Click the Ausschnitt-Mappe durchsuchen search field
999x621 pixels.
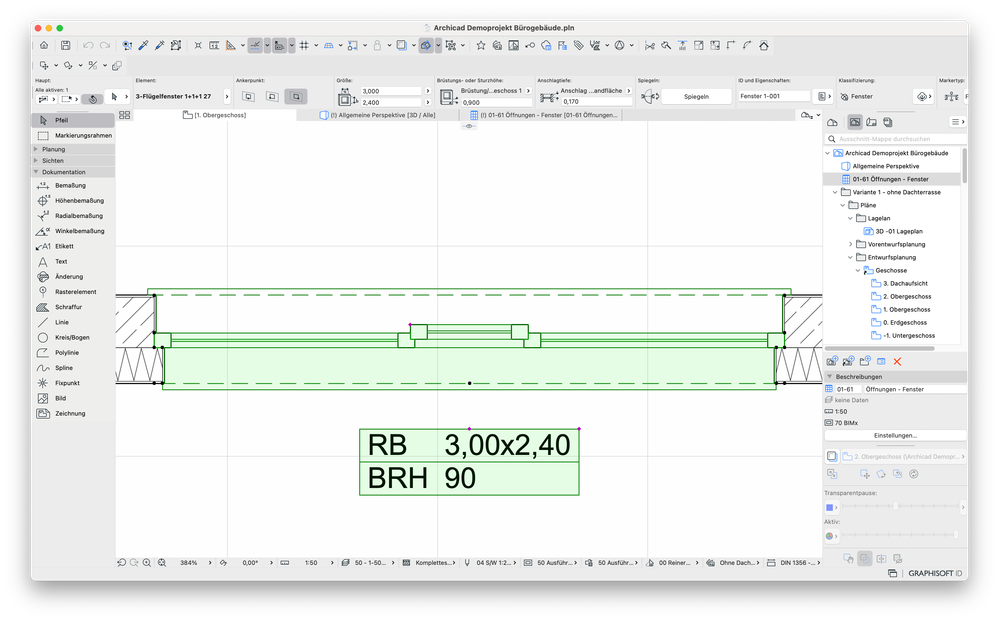(896, 139)
